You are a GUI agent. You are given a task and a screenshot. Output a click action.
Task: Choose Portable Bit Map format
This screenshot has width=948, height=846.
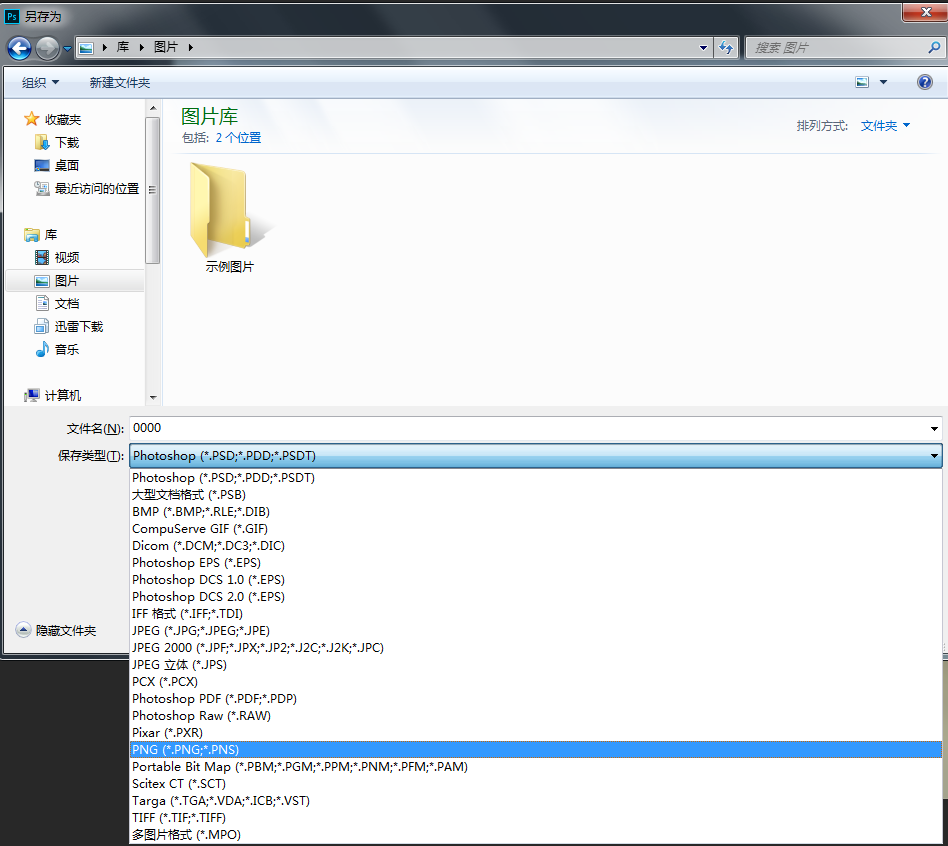point(536,766)
